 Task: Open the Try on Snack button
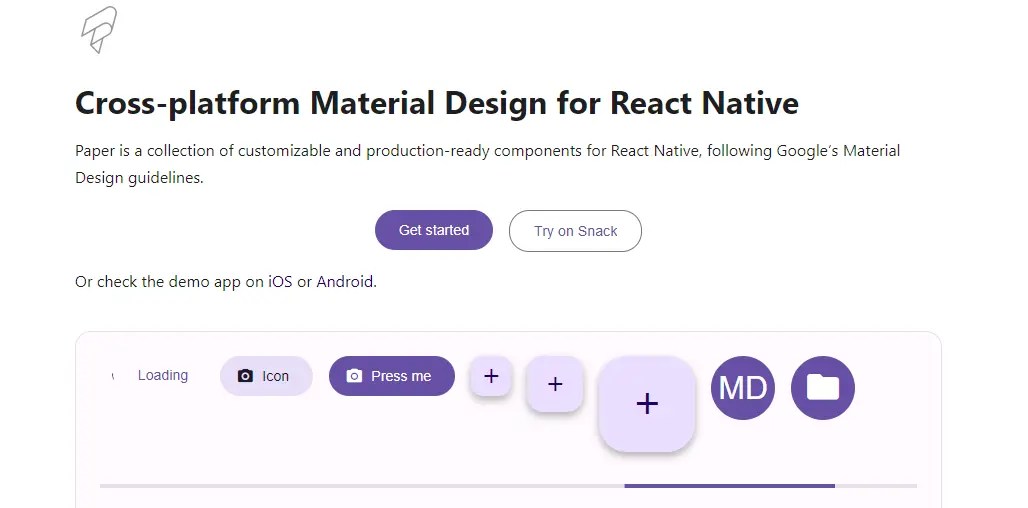pos(575,231)
